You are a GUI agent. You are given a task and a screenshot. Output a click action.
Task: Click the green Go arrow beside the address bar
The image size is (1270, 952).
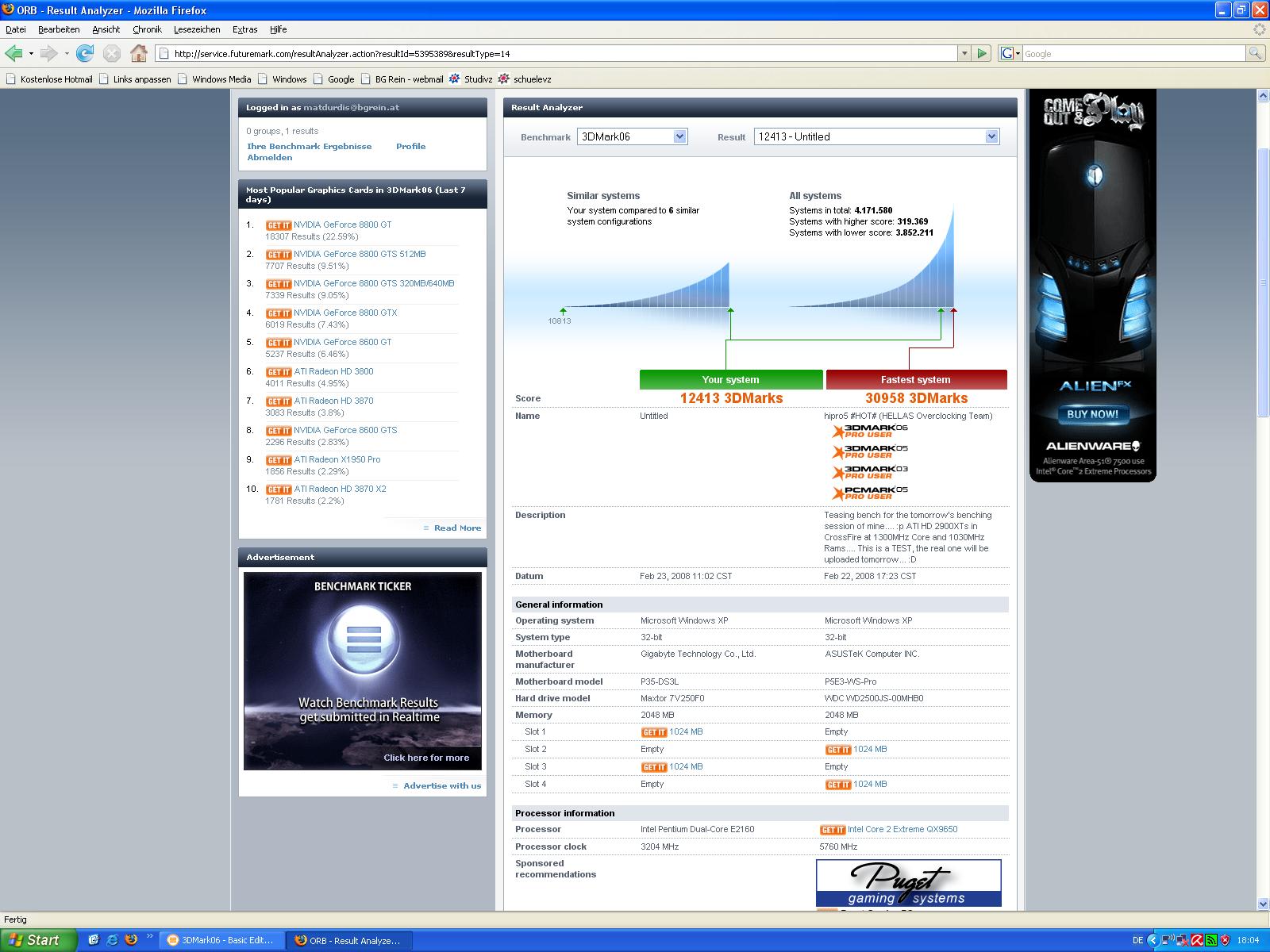pos(983,53)
